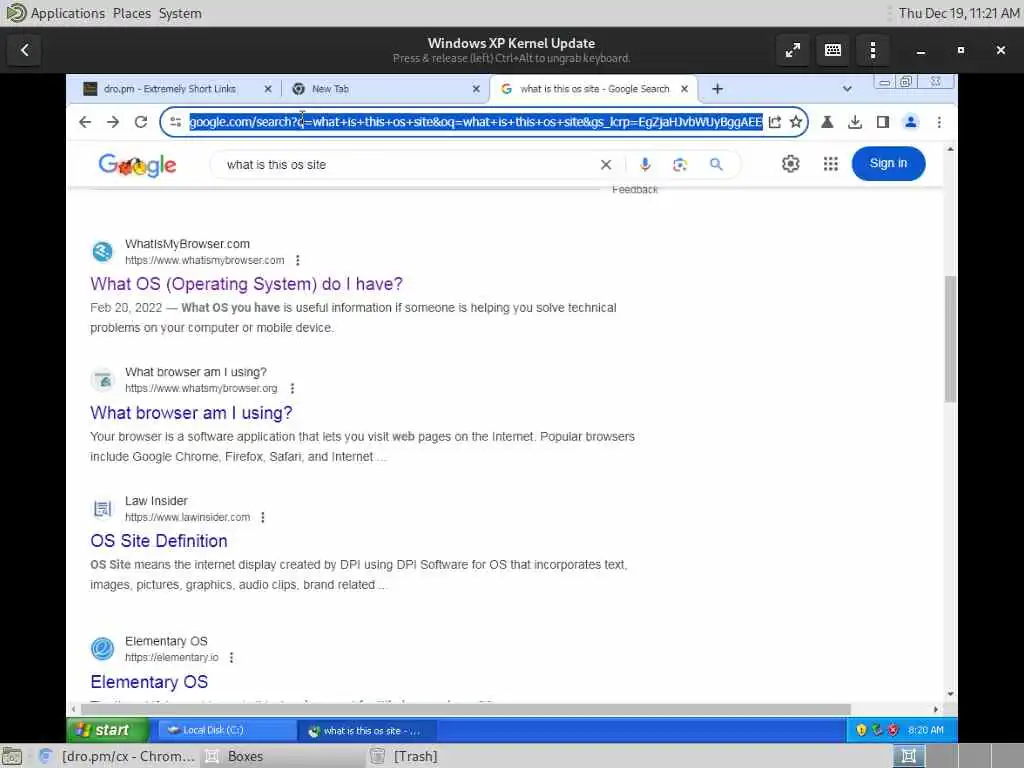Image resolution: width=1024 pixels, height=768 pixels.
Task: Click the Feedback link
Action: (635, 190)
